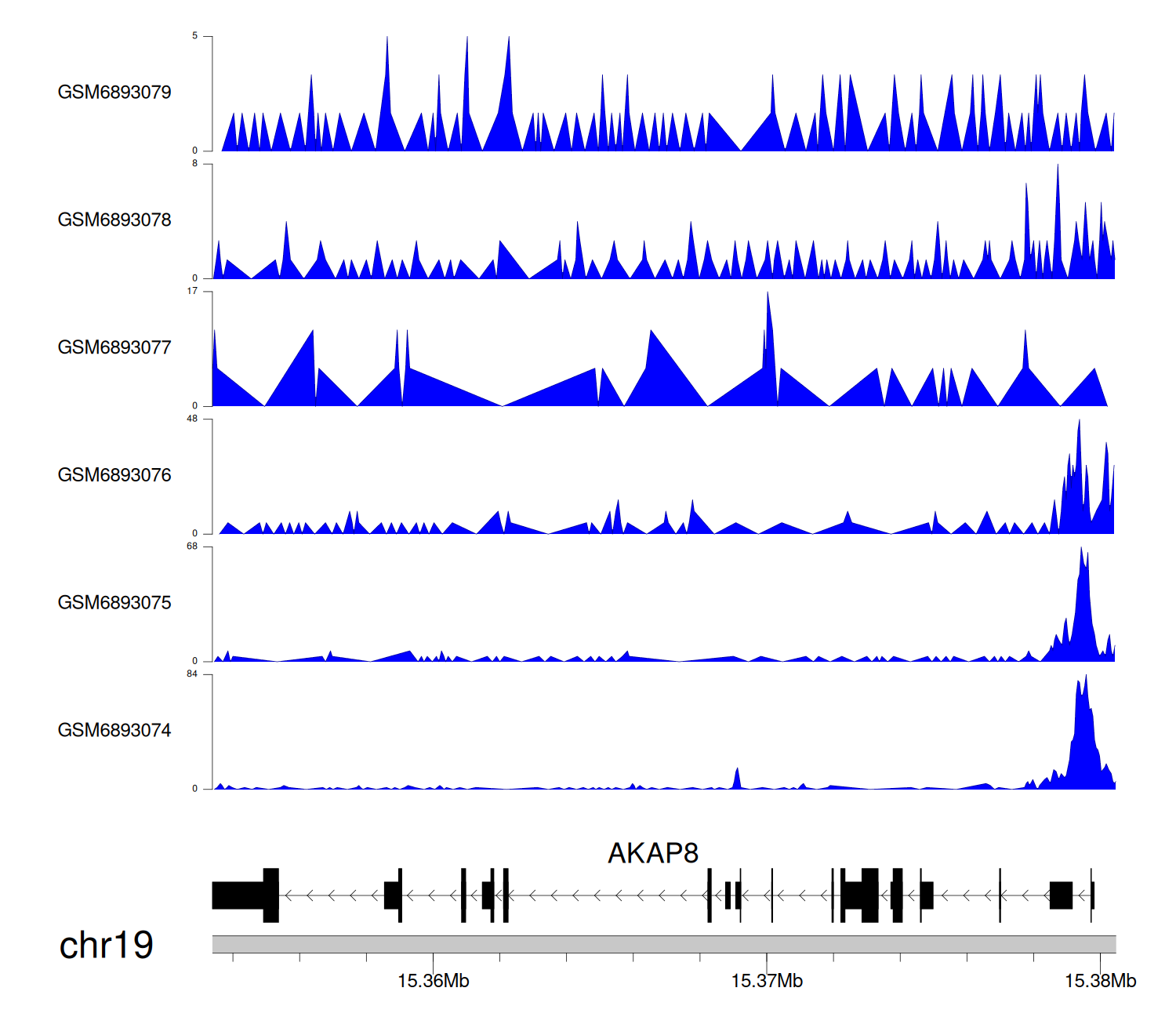1176x1035 pixels.
Task: Click the AKAP8 gene name
Action: pyautogui.click(x=652, y=853)
